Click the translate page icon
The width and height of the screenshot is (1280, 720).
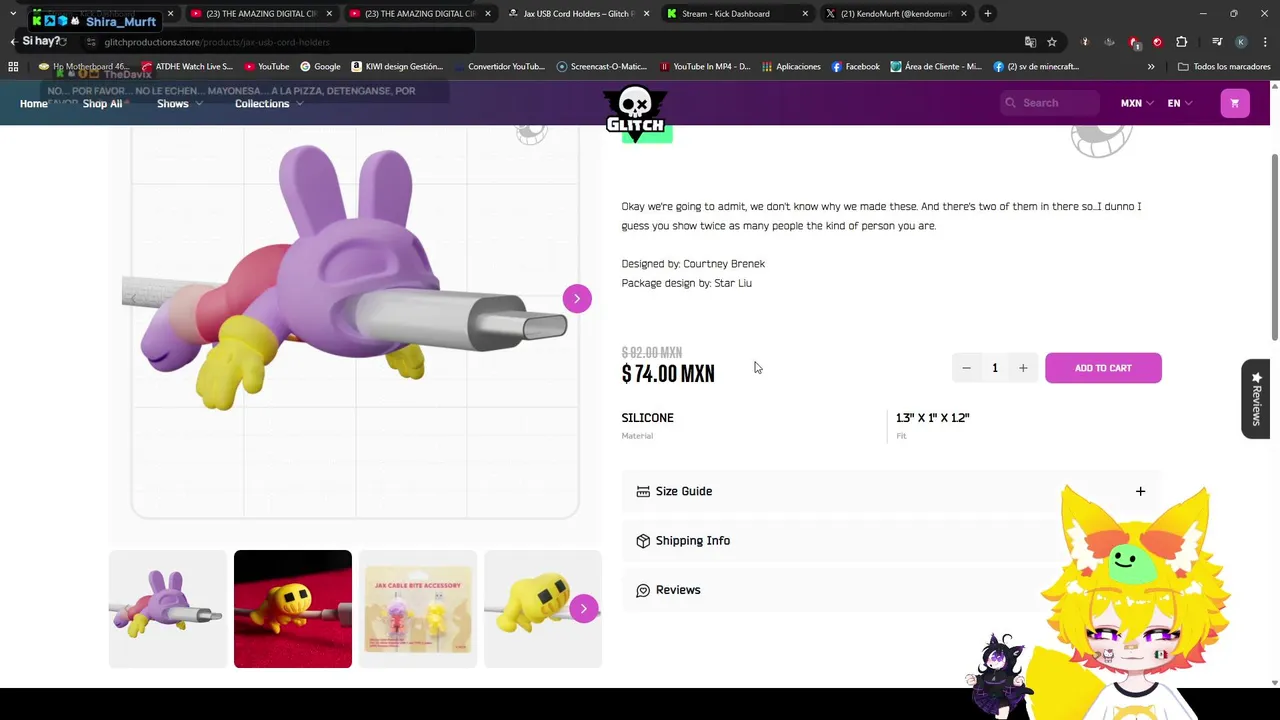(1030, 42)
